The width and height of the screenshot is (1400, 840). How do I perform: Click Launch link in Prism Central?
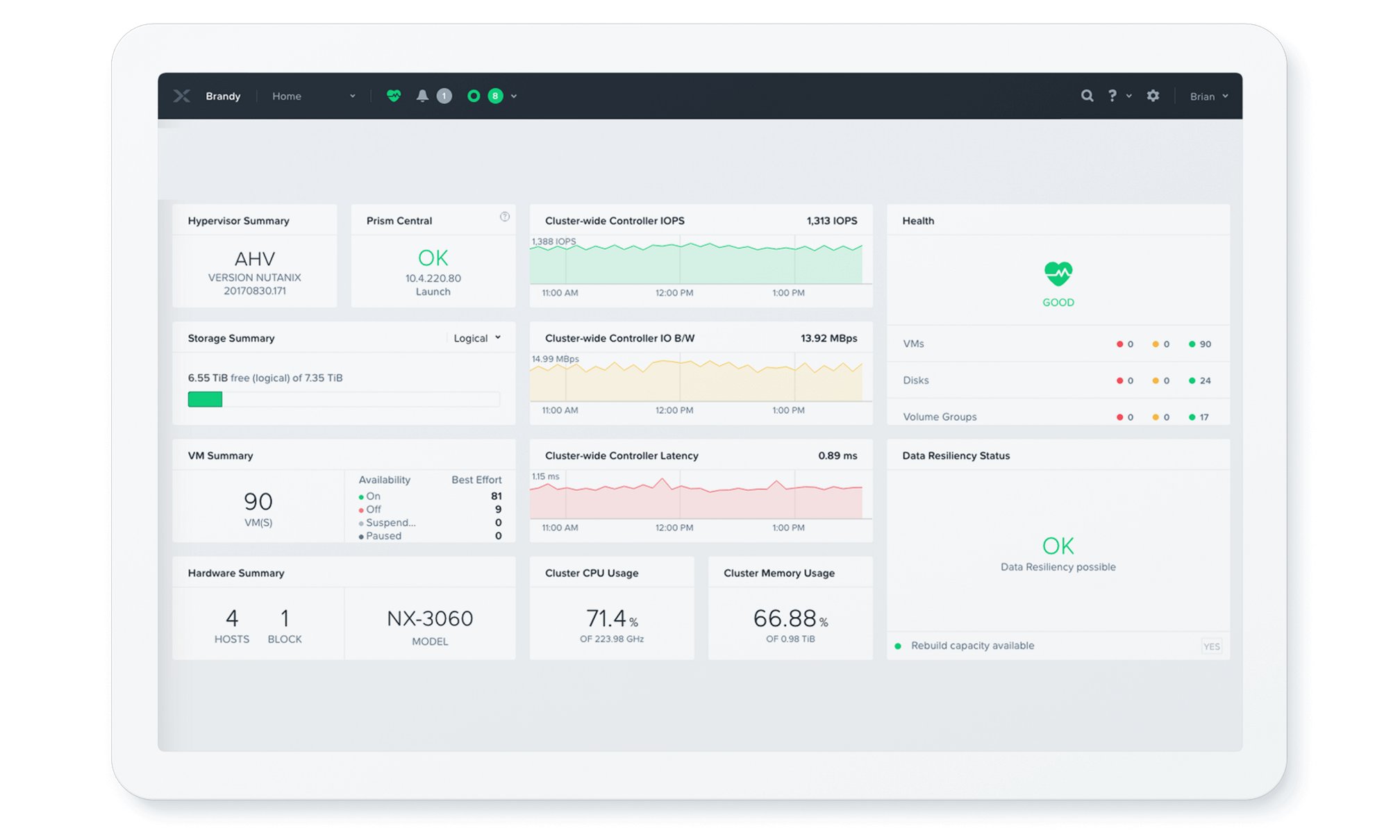[433, 292]
